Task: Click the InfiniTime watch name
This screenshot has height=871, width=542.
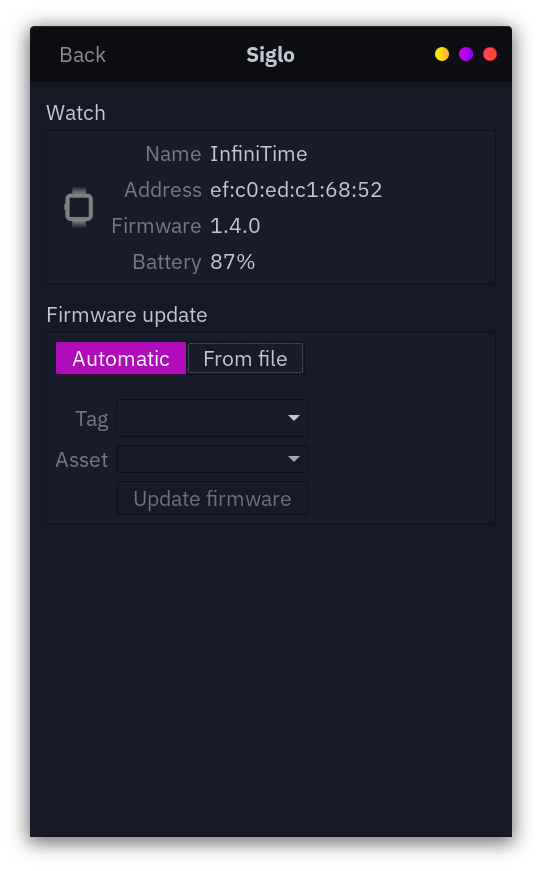Action: (258, 154)
